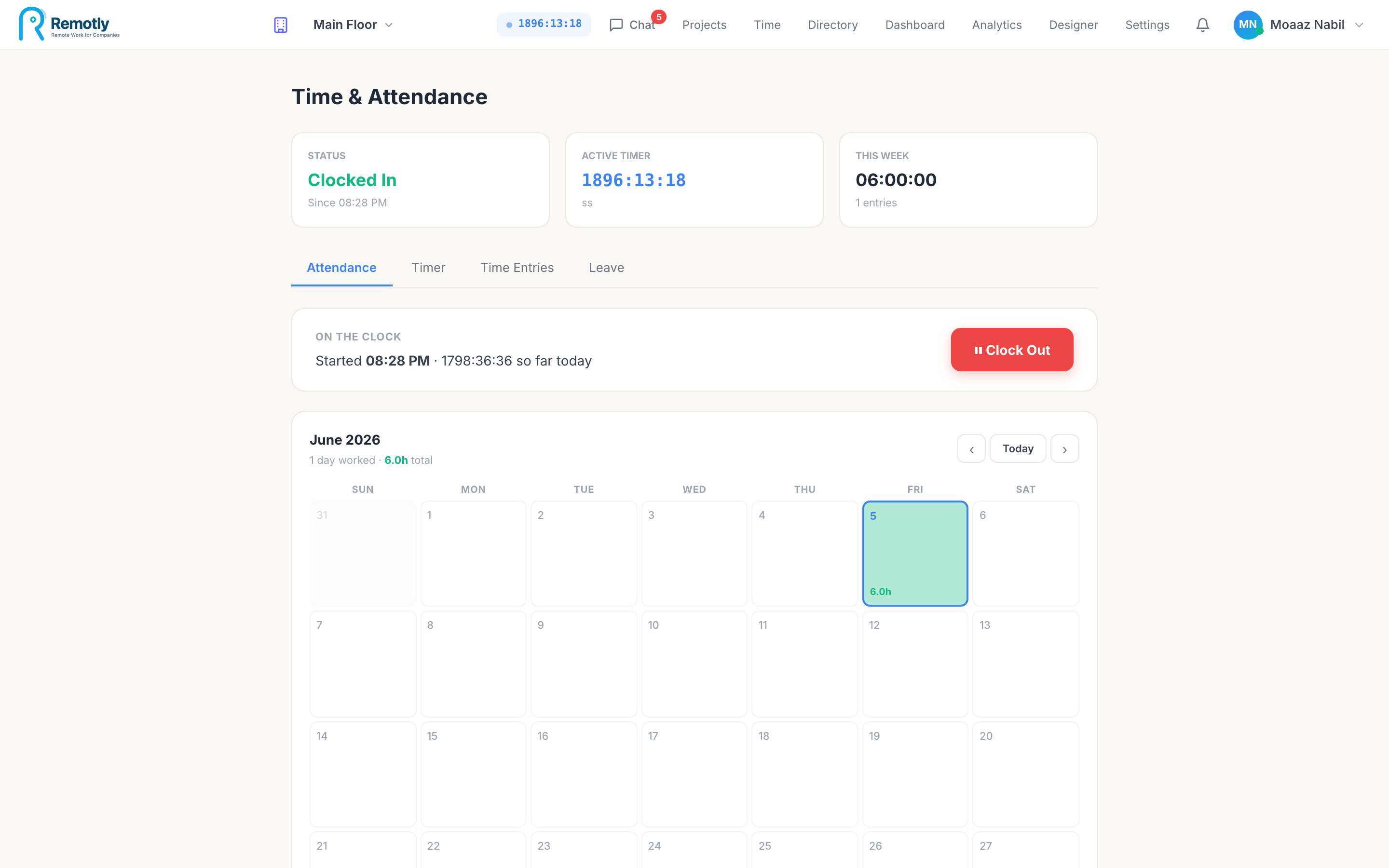Open Settings in the top navigation
This screenshot has width=1389, height=868.
(1147, 25)
